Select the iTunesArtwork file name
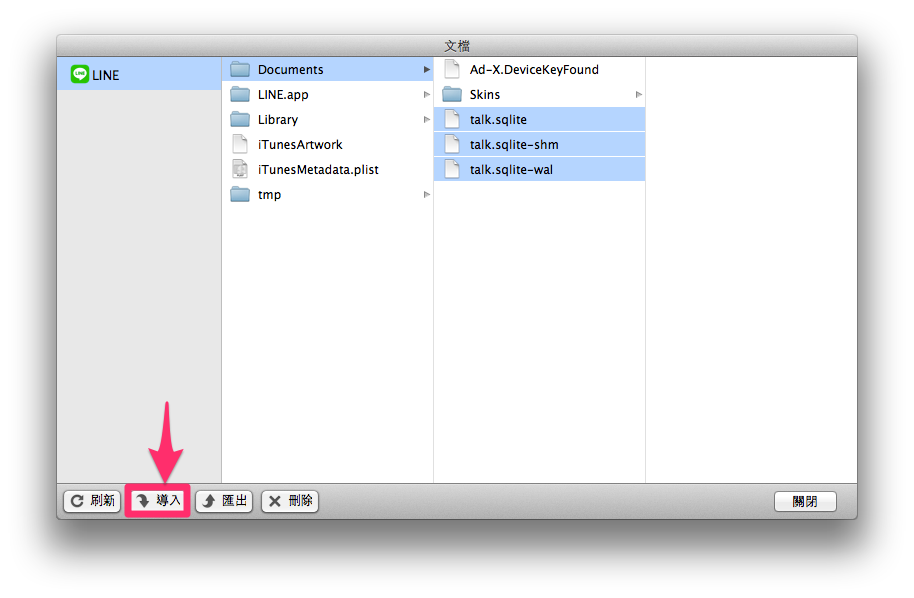This screenshot has height=598, width=914. [300, 145]
